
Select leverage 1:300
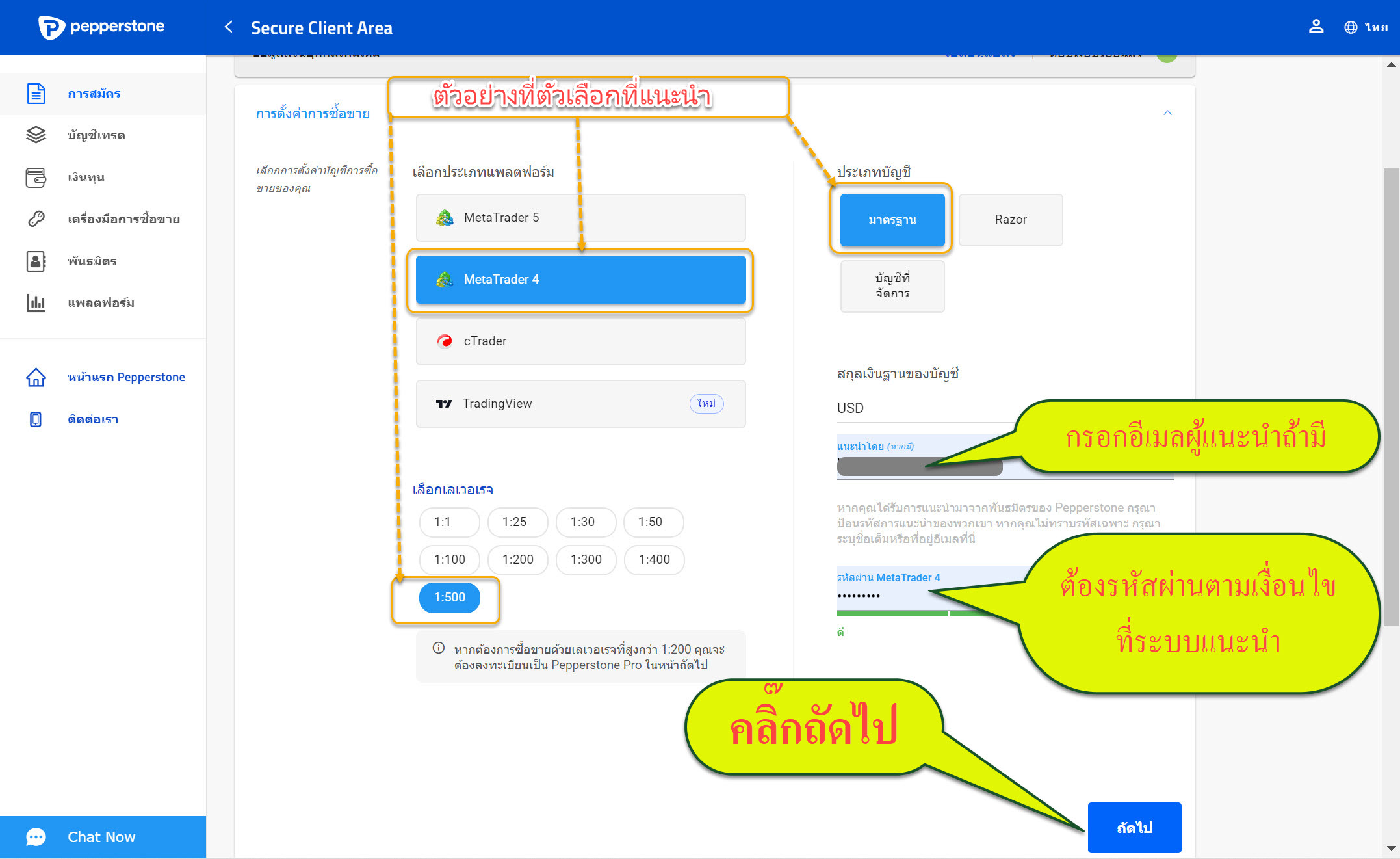[586, 560]
